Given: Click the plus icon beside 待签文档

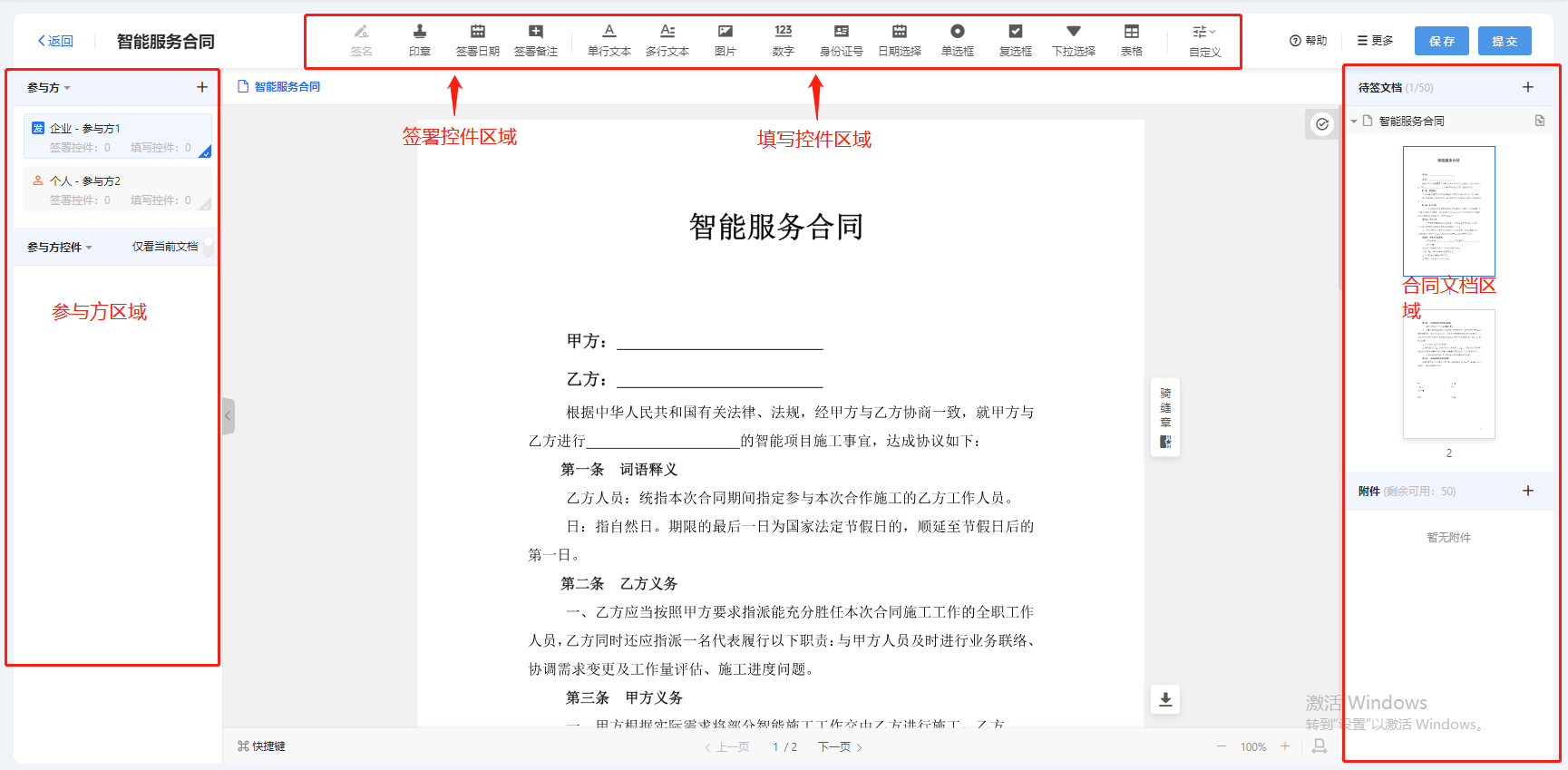Looking at the screenshot, I should [1528, 87].
